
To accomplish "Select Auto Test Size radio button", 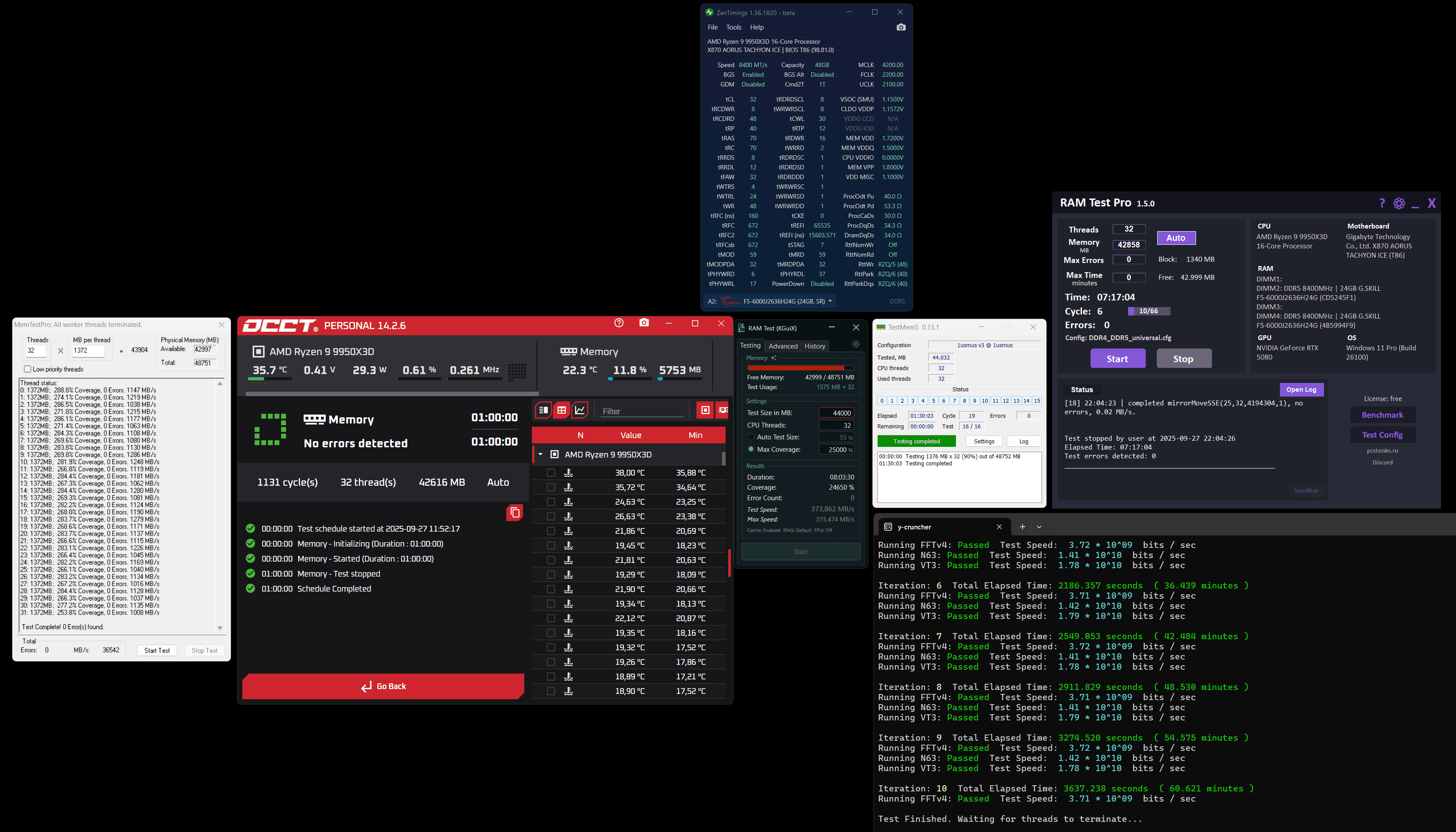I will pos(751,437).
